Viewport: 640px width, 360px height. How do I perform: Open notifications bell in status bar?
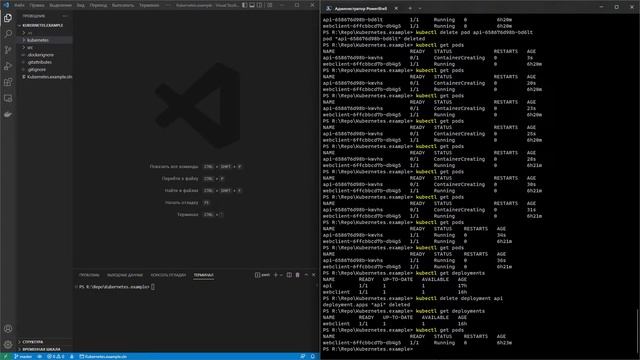click(313, 356)
